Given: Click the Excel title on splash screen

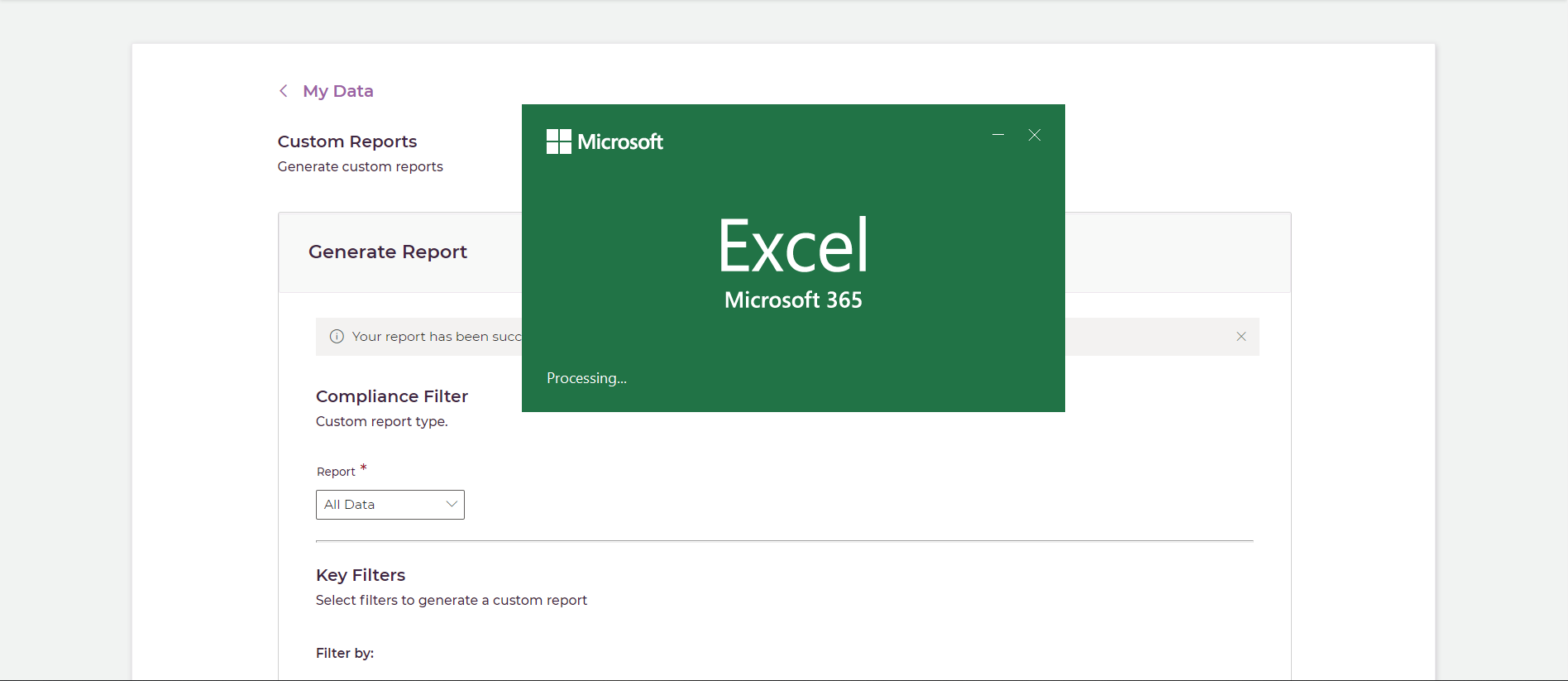Looking at the screenshot, I should pyautogui.click(x=794, y=245).
